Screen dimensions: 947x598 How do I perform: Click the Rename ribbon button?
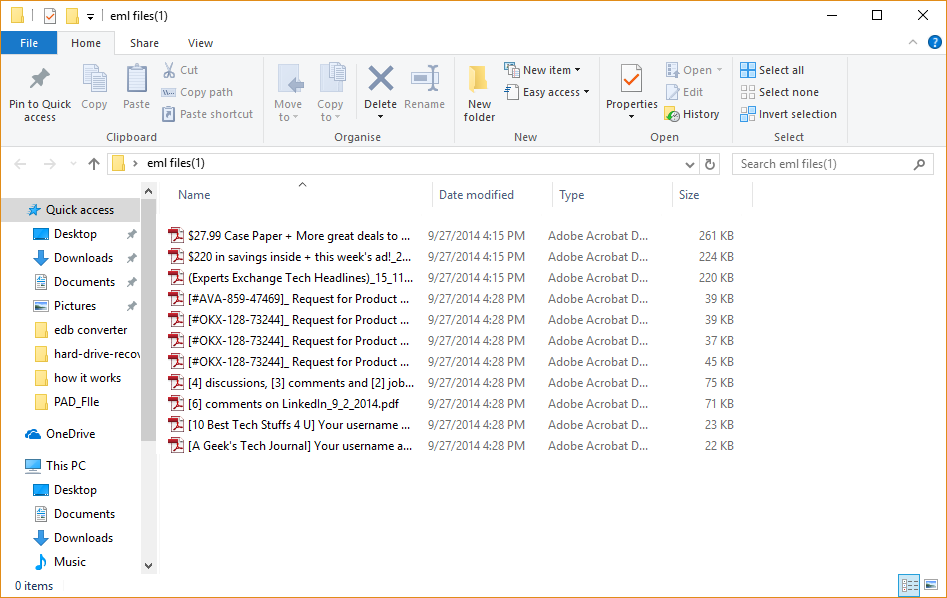425,88
